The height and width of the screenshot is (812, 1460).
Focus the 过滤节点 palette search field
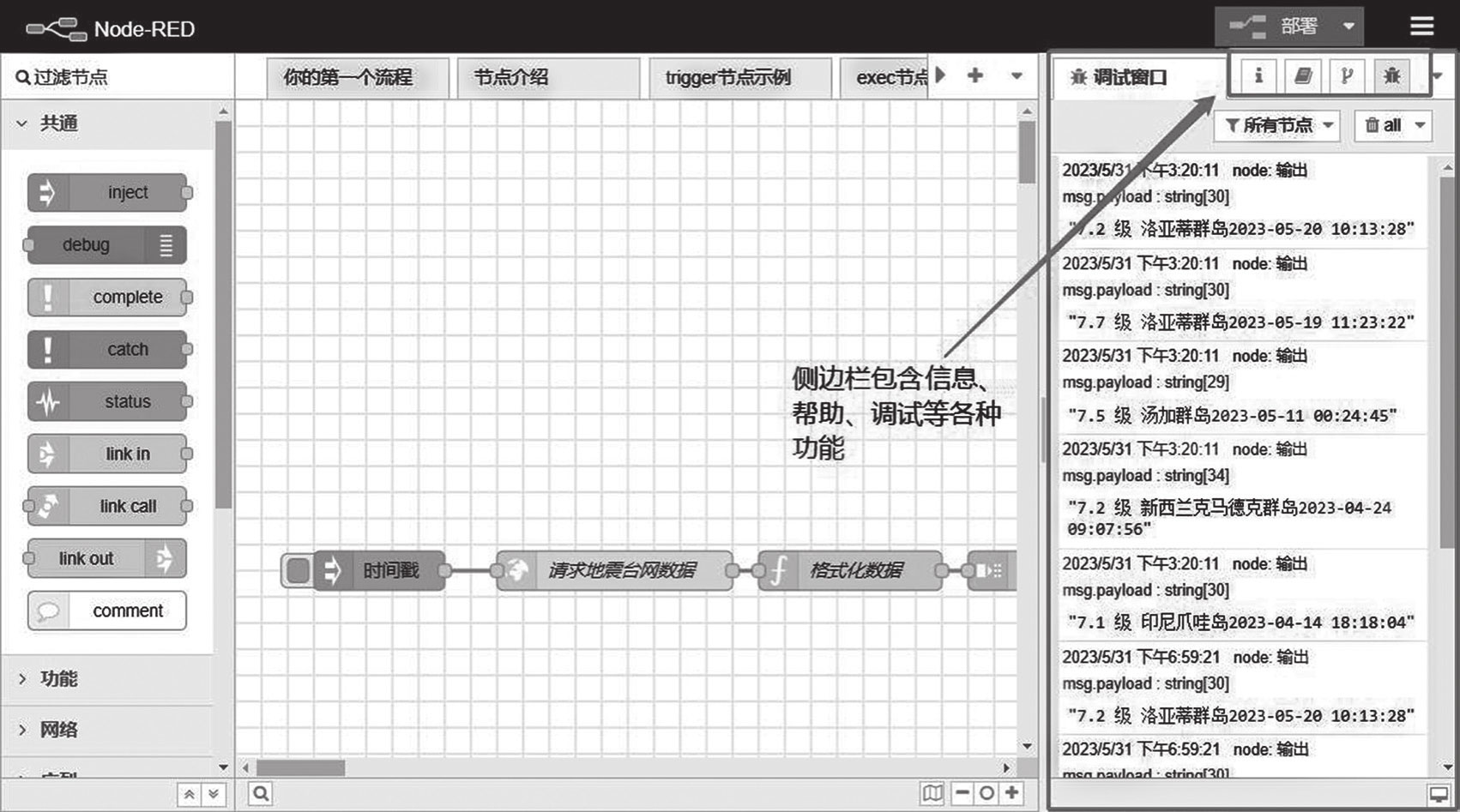coord(118,77)
